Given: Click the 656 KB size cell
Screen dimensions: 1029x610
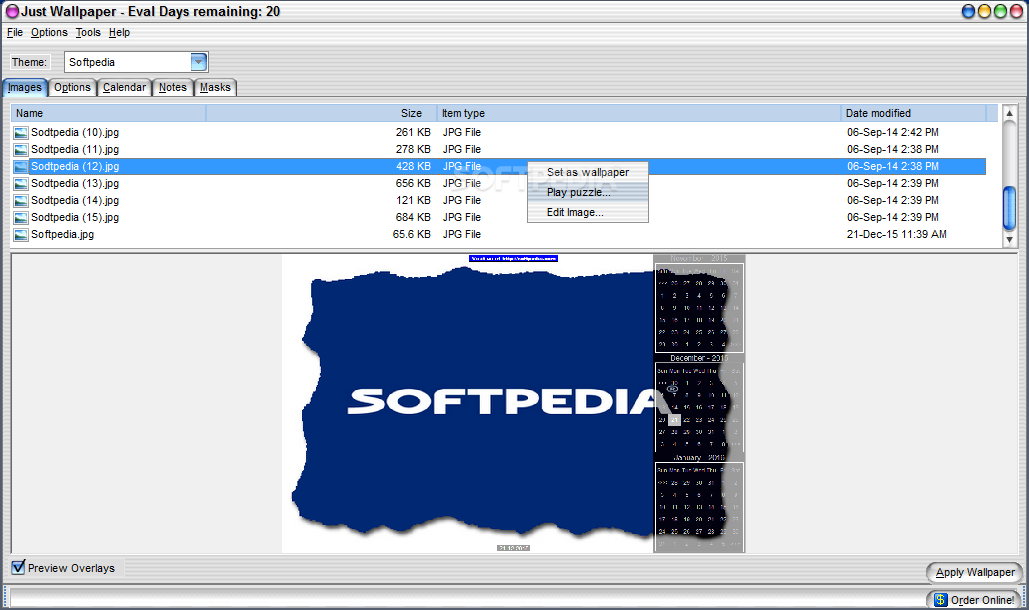Looking at the screenshot, I should tap(413, 184).
